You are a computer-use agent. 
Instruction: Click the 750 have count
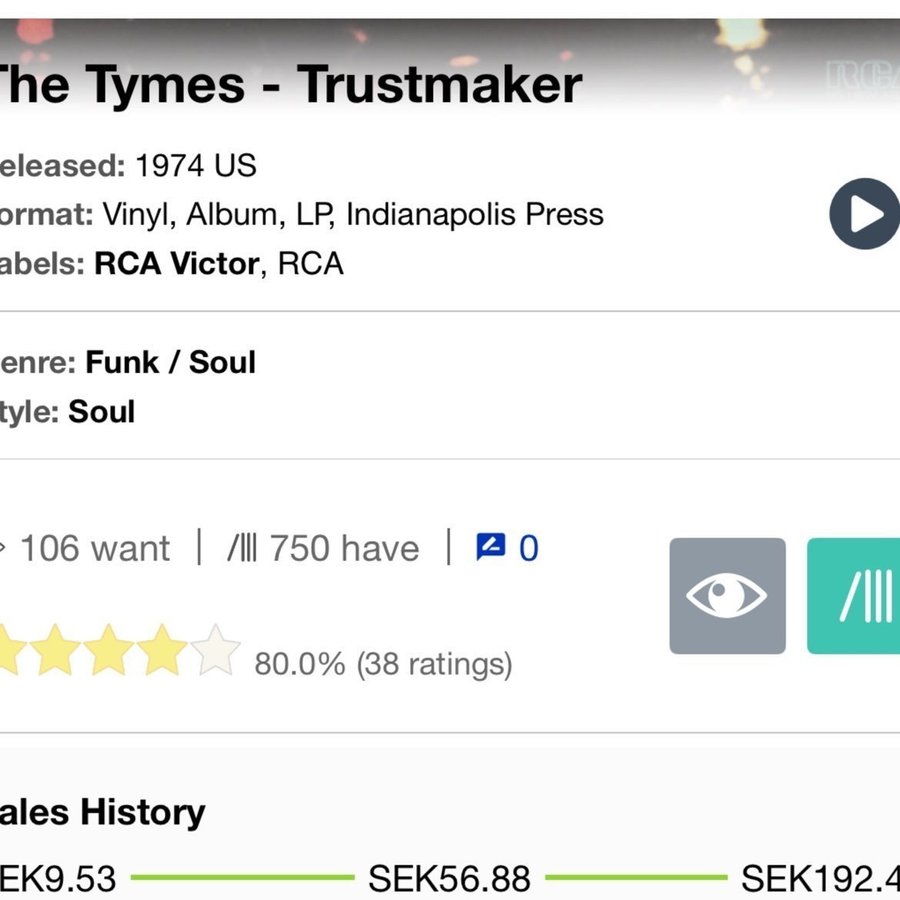pos(344,548)
